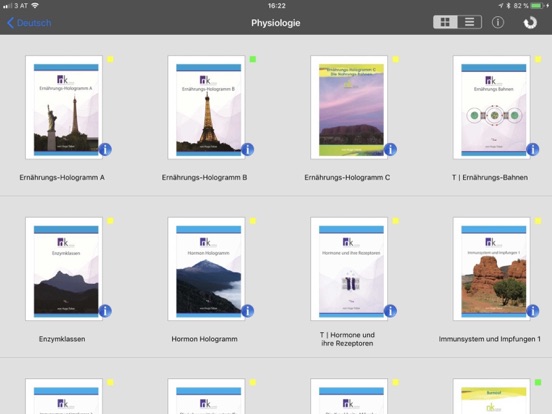The height and width of the screenshot is (414, 552).
Task: Open Immunsystem und Impfungen 1 cover
Action: pos(491,269)
